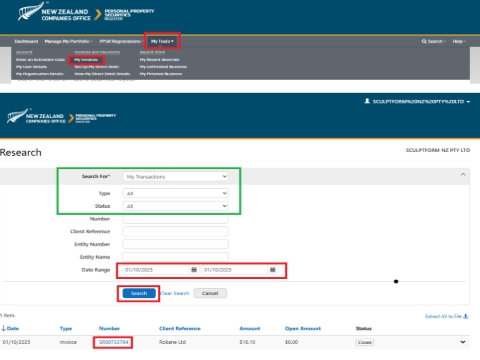The image size is (480, 360).
Task: Select Enter an Activation Code menu item
Action: pos(40,60)
